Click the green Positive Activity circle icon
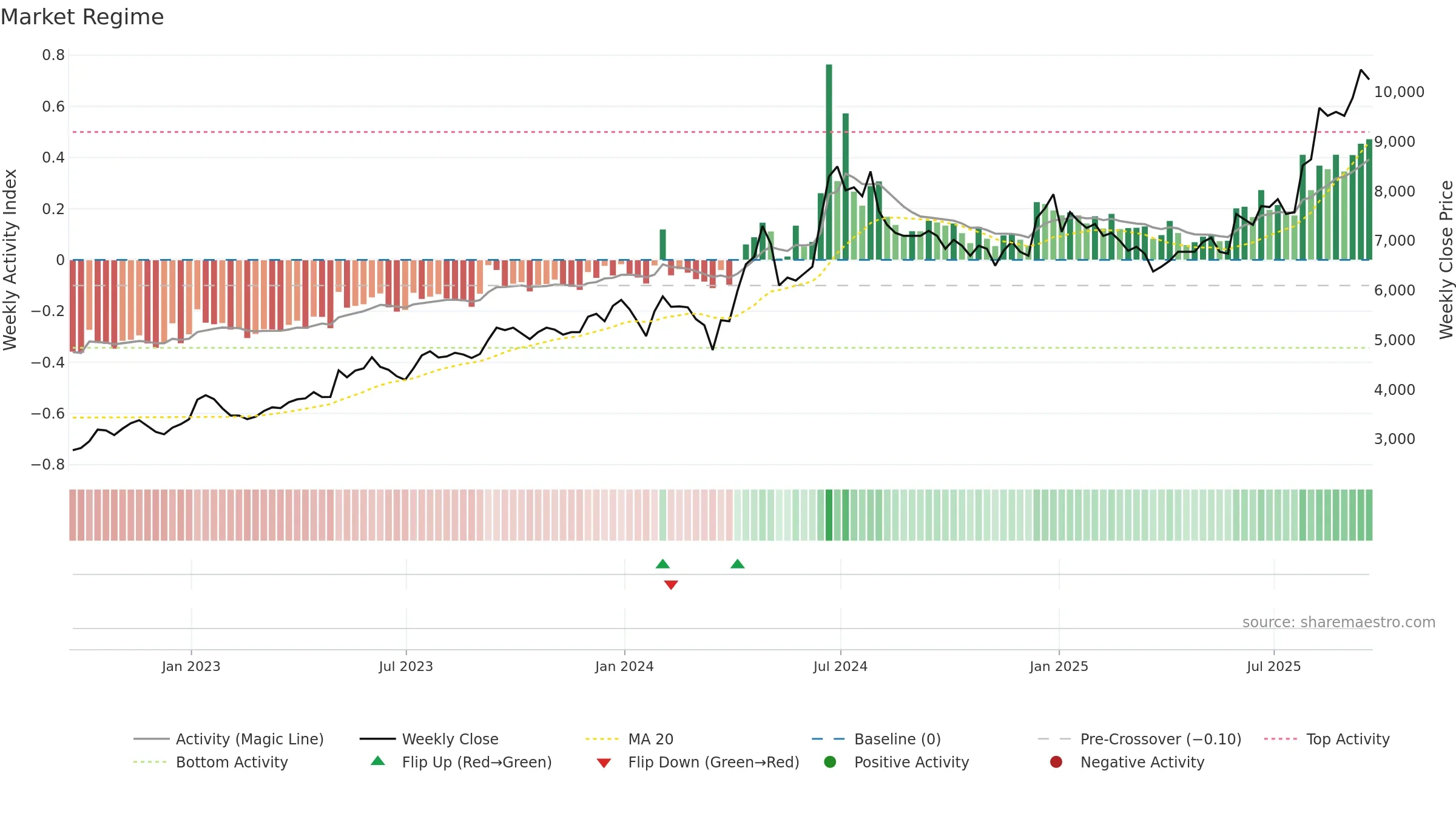 pyautogui.click(x=830, y=762)
